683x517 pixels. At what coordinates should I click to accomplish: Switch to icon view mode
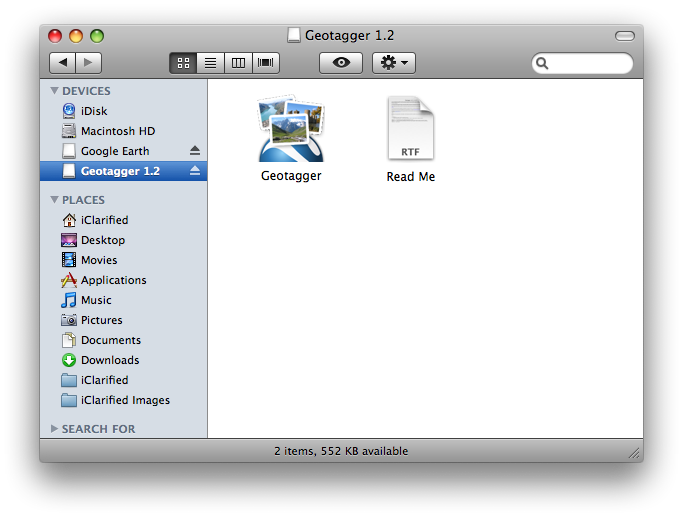click(x=183, y=63)
